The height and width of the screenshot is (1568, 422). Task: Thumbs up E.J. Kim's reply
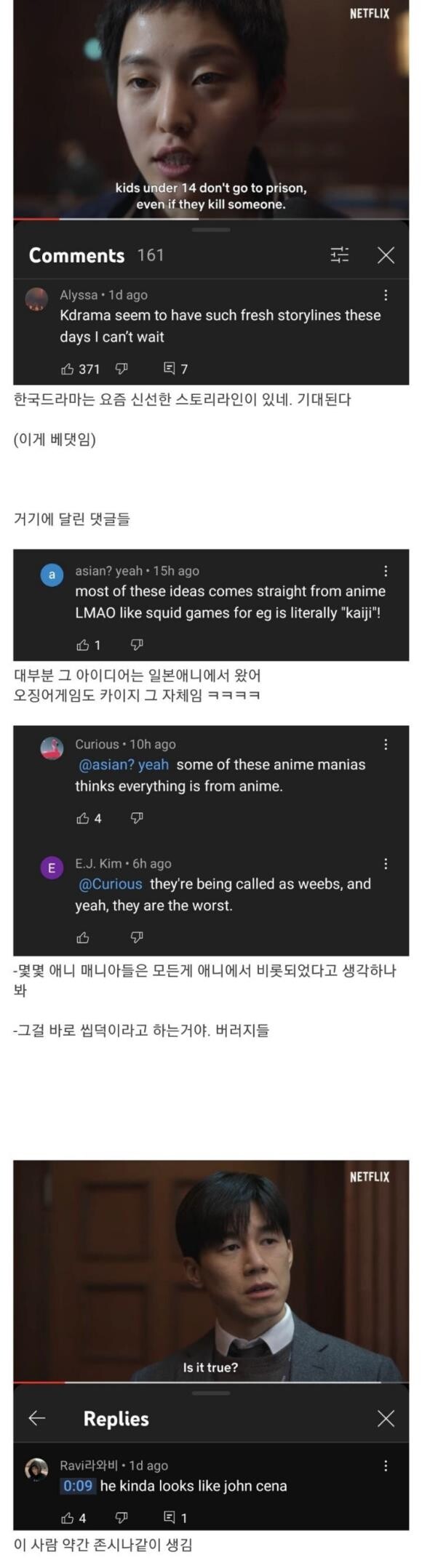(x=83, y=937)
